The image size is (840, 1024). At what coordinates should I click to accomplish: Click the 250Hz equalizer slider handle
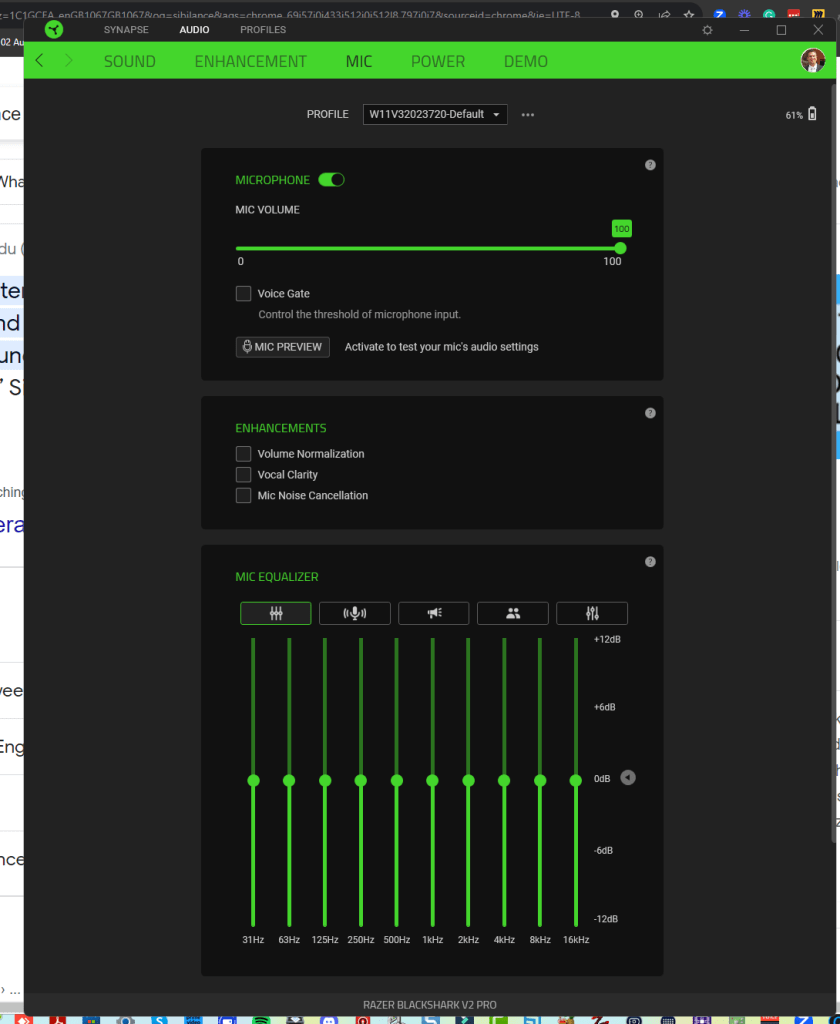(361, 780)
